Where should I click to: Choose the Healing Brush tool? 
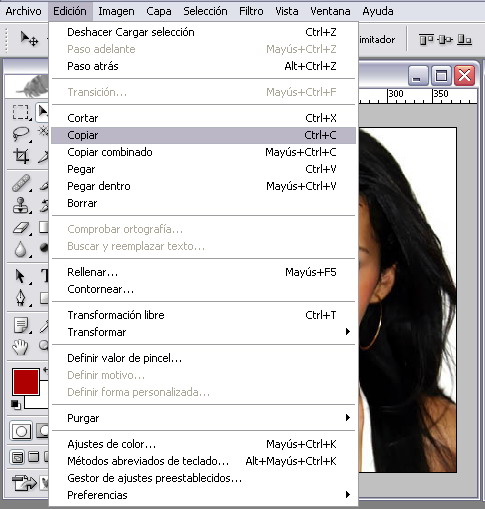click(21, 183)
